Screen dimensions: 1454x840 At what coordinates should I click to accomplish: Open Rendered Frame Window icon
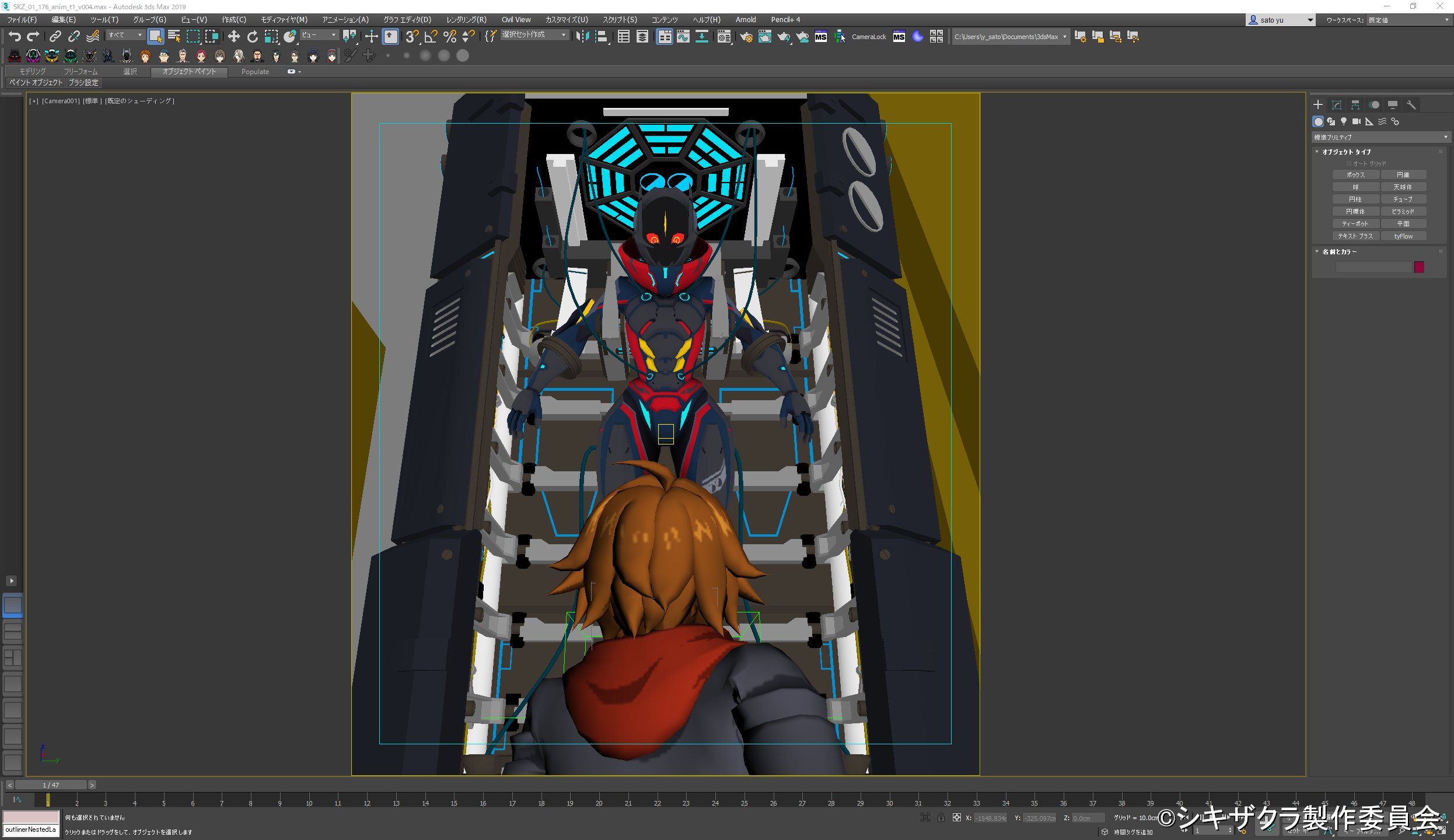[764, 37]
